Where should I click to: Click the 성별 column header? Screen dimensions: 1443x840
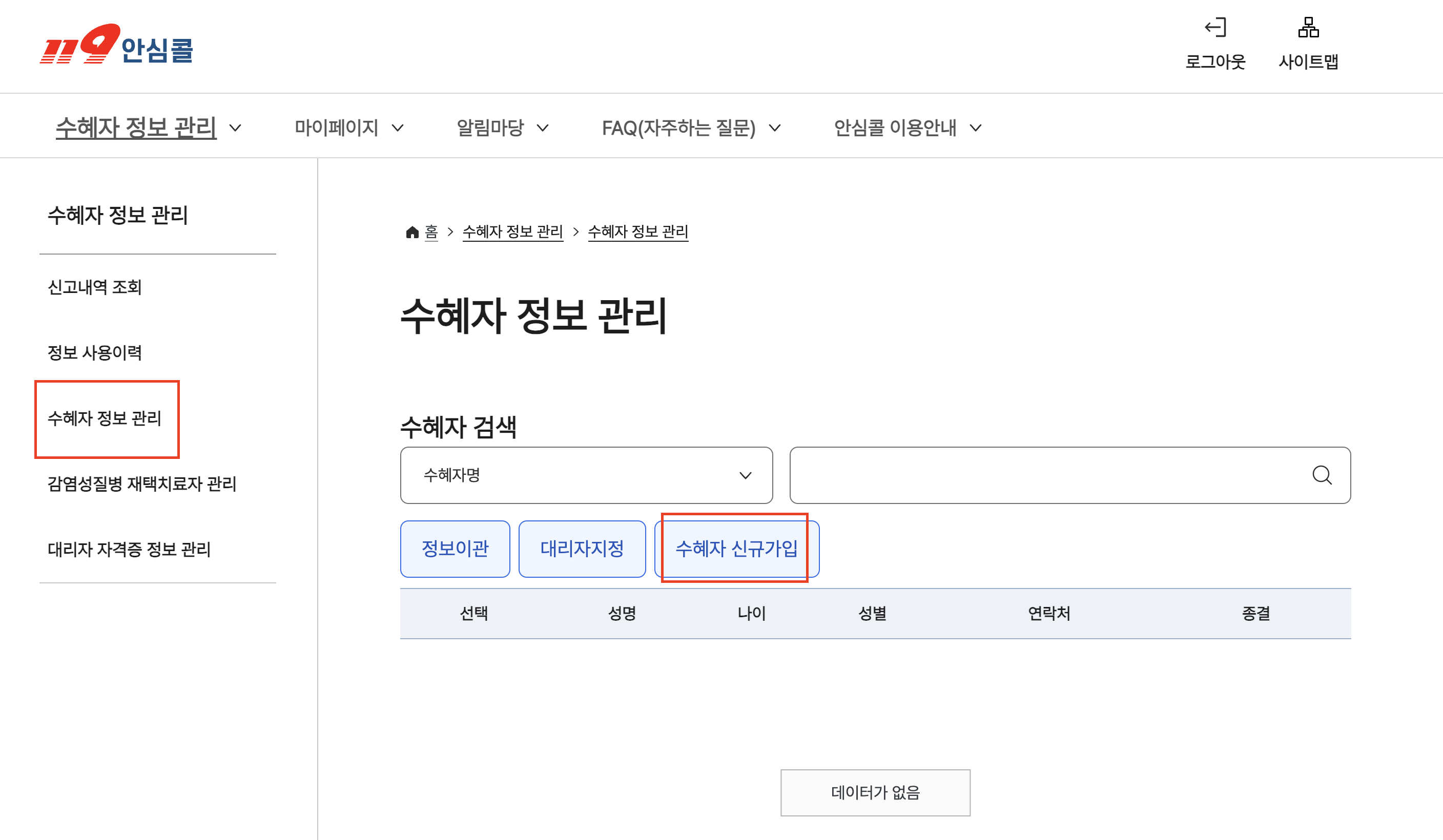873,614
